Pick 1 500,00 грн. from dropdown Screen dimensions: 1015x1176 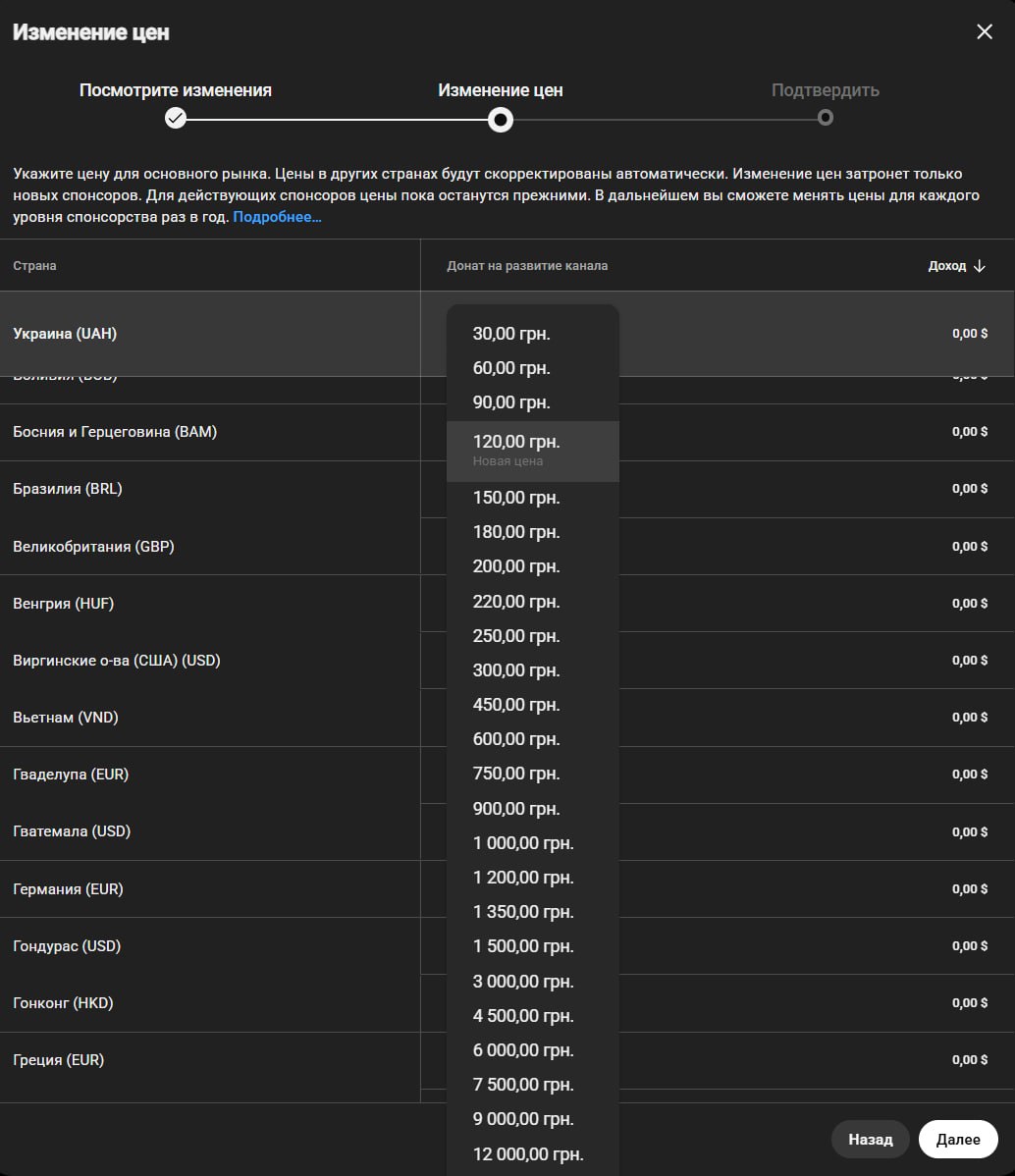coord(533,946)
